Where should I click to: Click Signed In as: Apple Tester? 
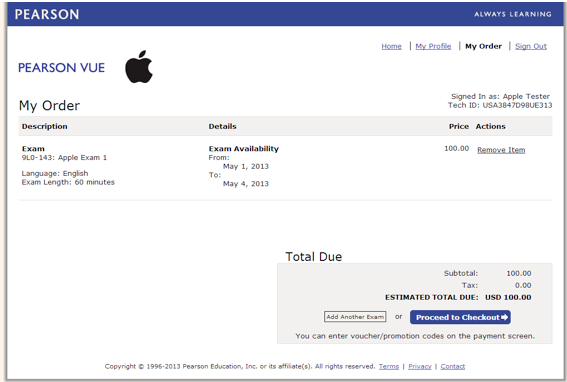tap(500, 96)
